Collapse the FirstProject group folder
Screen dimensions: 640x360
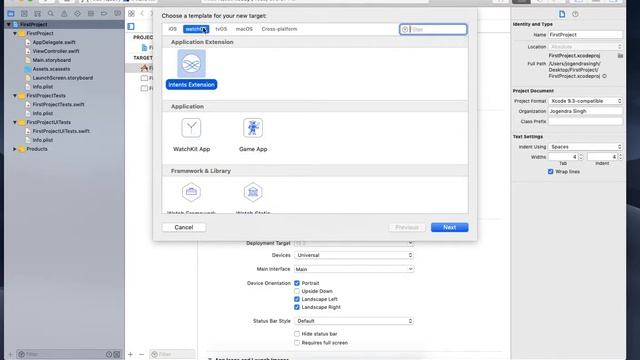15,33
